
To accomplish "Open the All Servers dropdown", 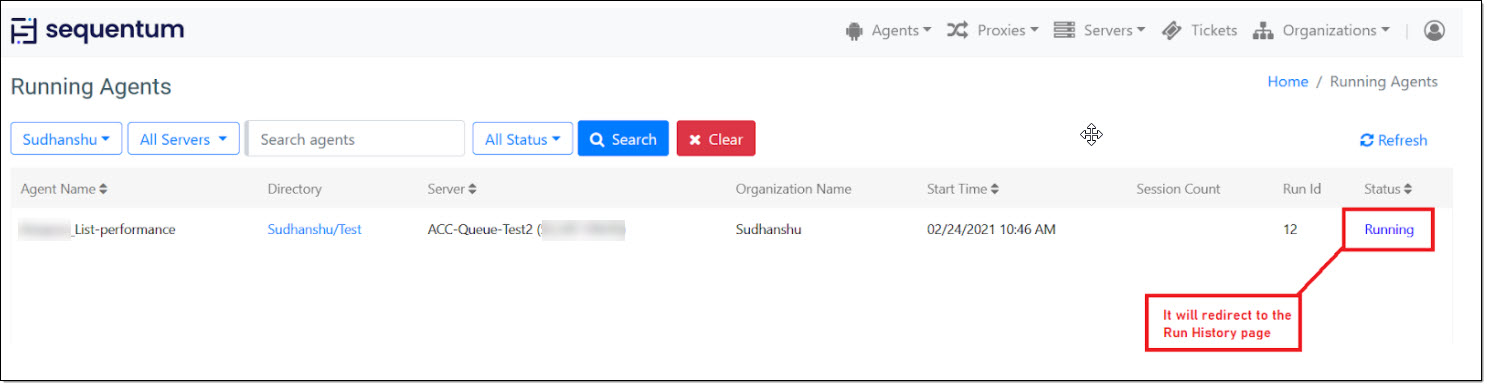I will (183, 139).
